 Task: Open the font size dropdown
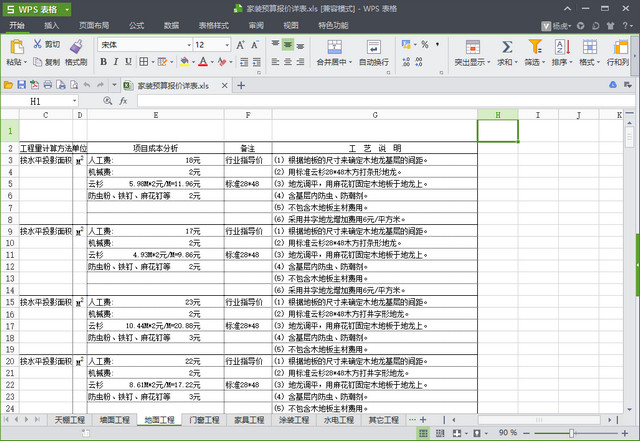227,45
